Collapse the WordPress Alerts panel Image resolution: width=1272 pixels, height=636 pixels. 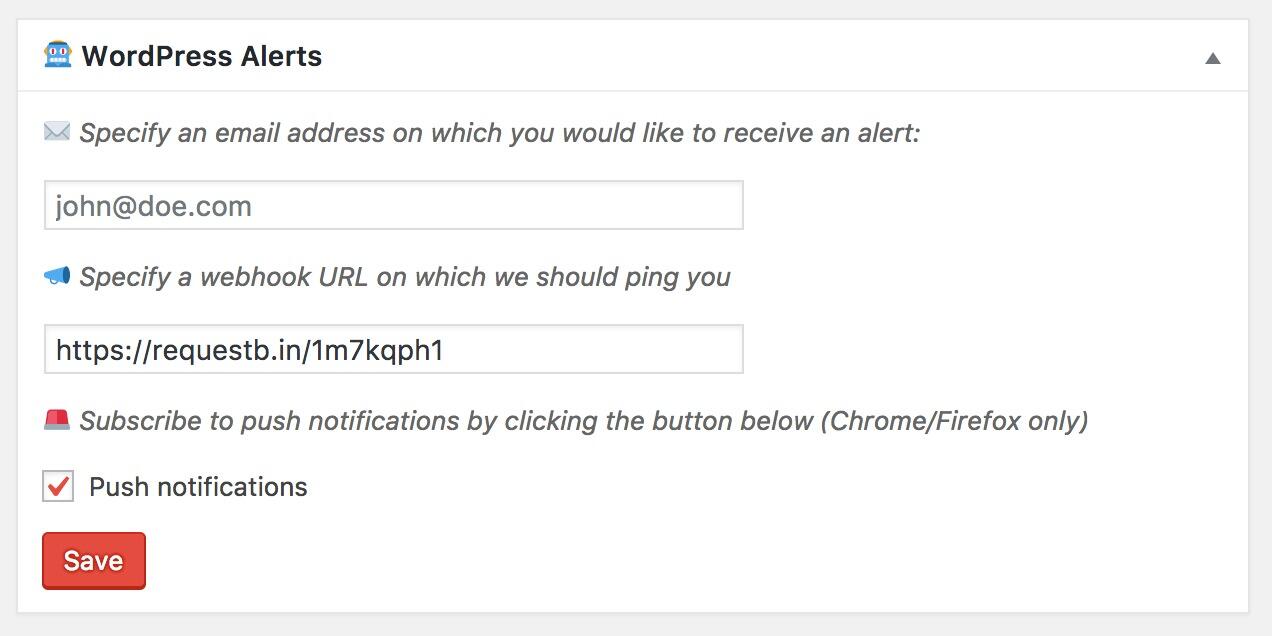click(x=1212, y=58)
